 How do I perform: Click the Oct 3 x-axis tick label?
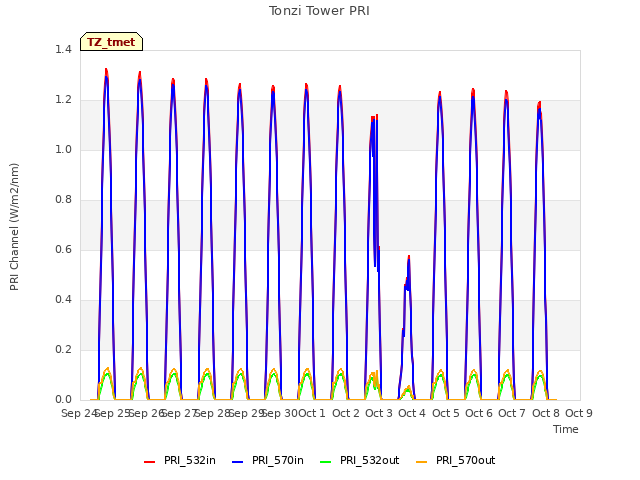tap(379, 413)
